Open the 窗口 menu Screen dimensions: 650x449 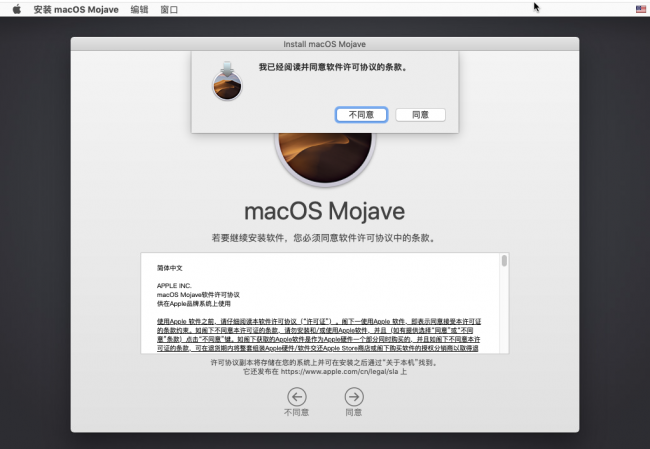click(x=169, y=9)
